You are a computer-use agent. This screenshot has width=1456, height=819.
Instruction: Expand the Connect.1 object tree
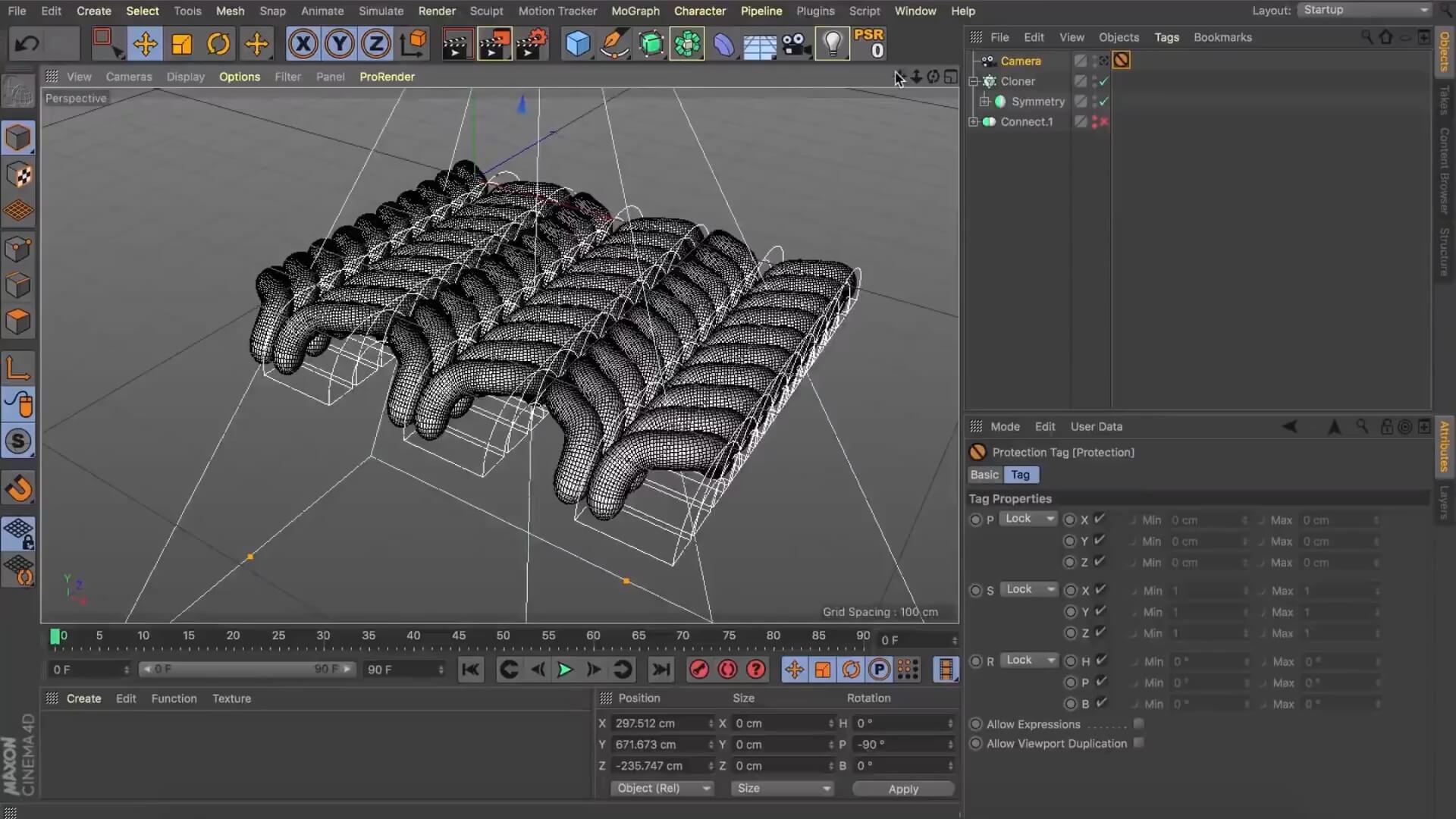pyautogui.click(x=974, y=121)
